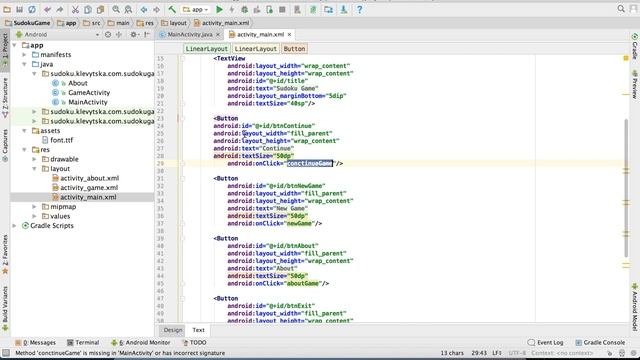
Task: Open the Messages tool window
Action: pyautogui.click(x=36, y=343)
